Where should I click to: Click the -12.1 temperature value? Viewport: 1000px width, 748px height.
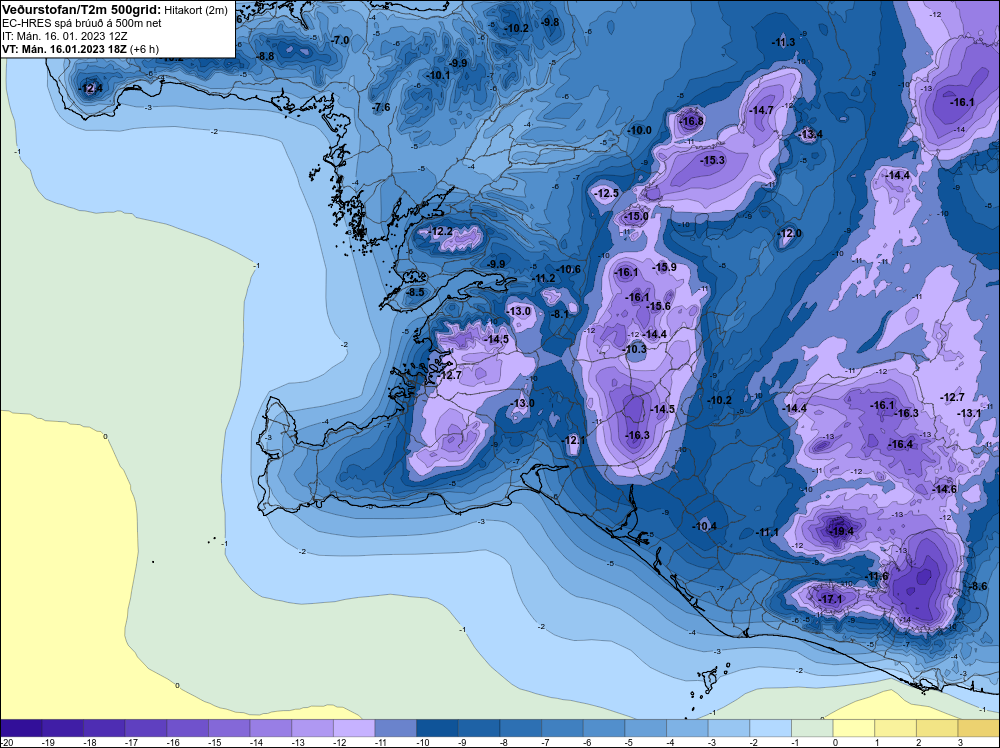point(573,441)
